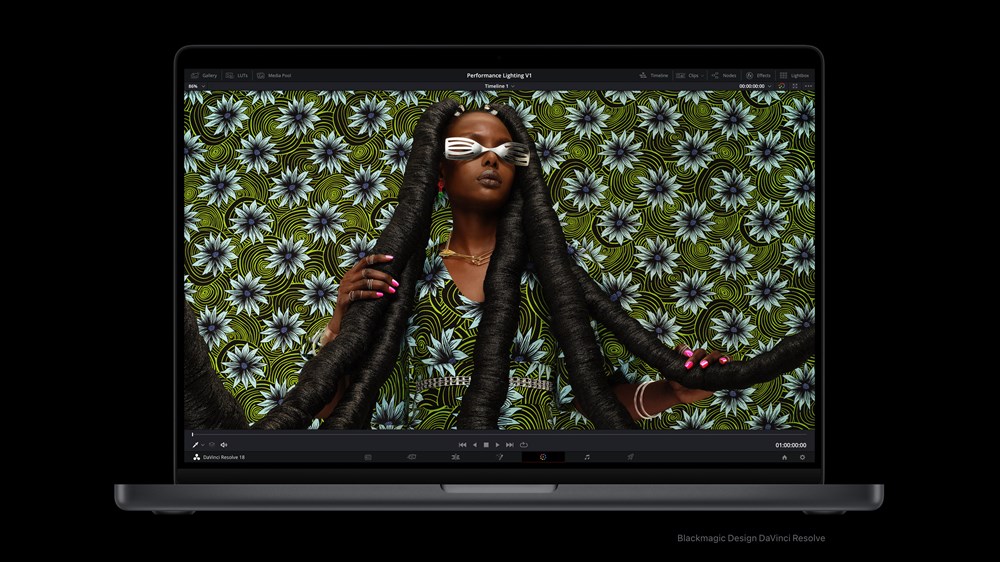Switch to the Color page

click(x=543, y=457)
